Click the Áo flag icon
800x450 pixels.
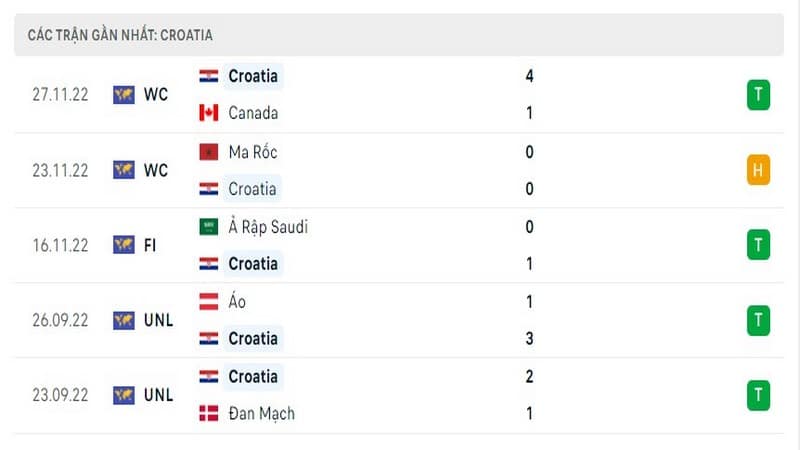pos(209,302)
